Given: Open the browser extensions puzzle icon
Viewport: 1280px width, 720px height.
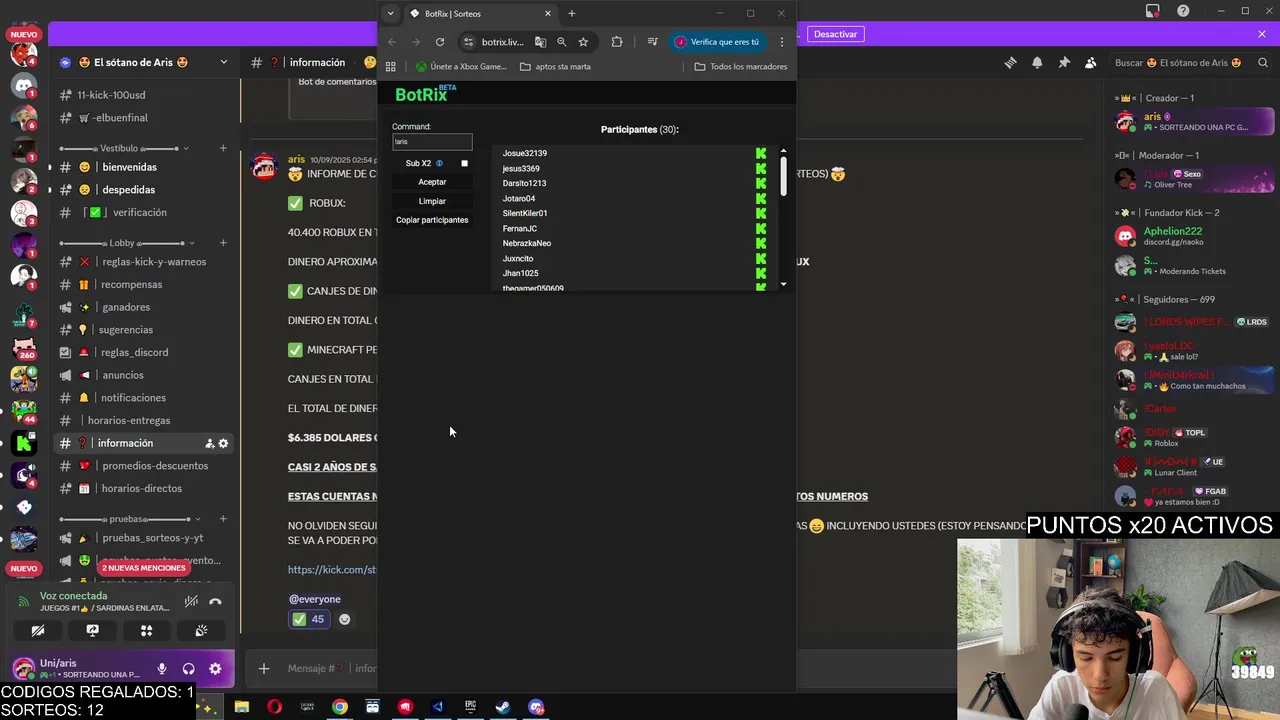Looking at the screenshot, I should 617,42.
